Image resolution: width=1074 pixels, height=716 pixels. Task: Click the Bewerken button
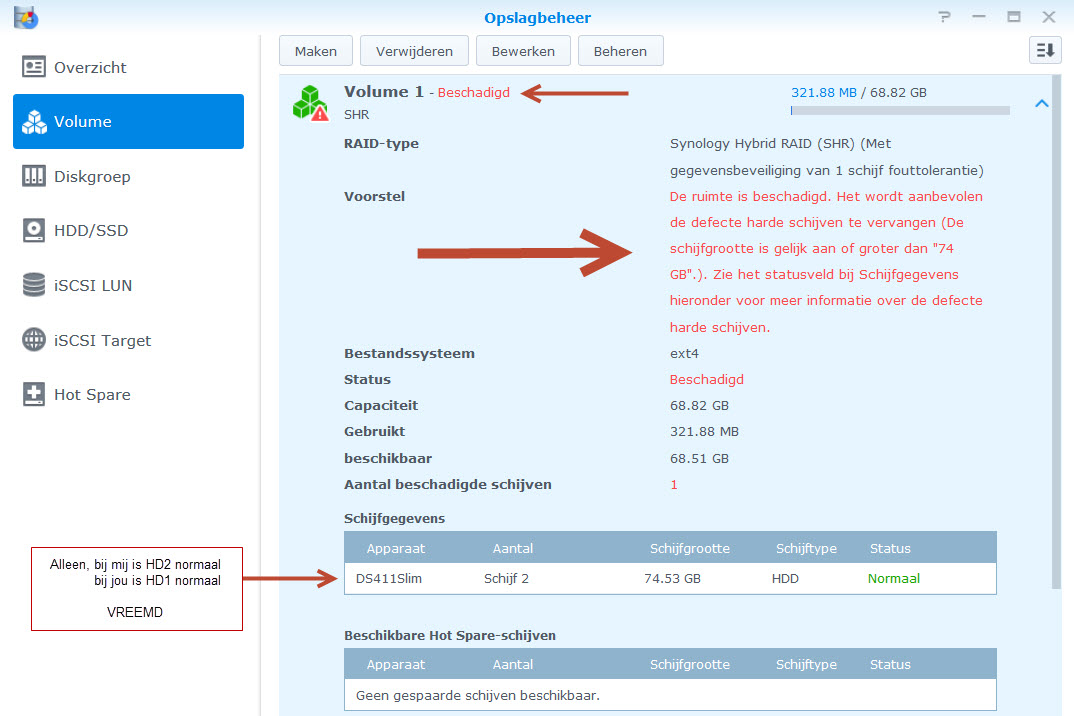coord(523,51)
